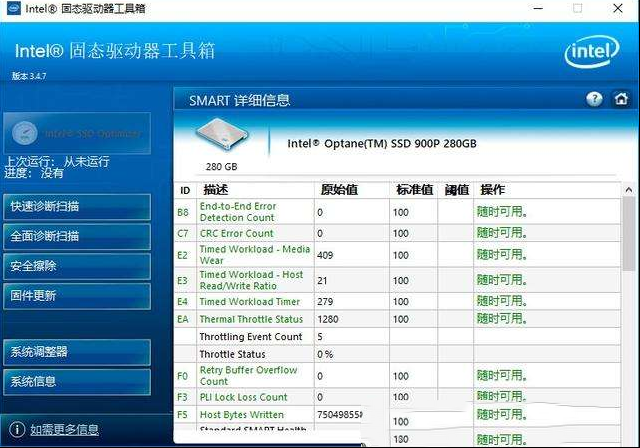The height and width of the screenshot is (448, 640).
Task: Click Intel Optane SSD 900P 280GB label
Action: pyautogui.click(x=382, y=144)
